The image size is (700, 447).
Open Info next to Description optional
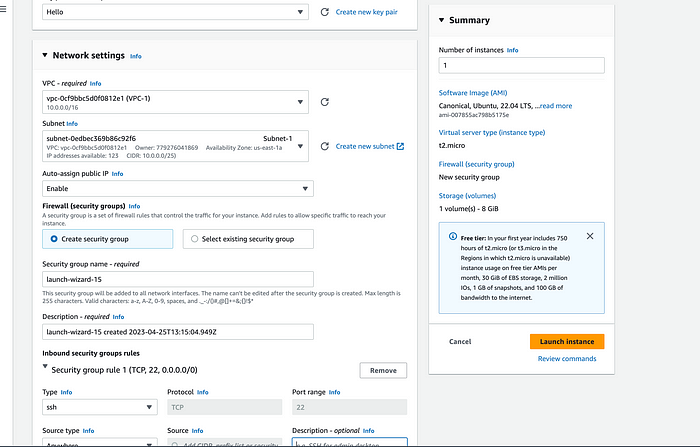pyautogui.click(x=368, y=431)
